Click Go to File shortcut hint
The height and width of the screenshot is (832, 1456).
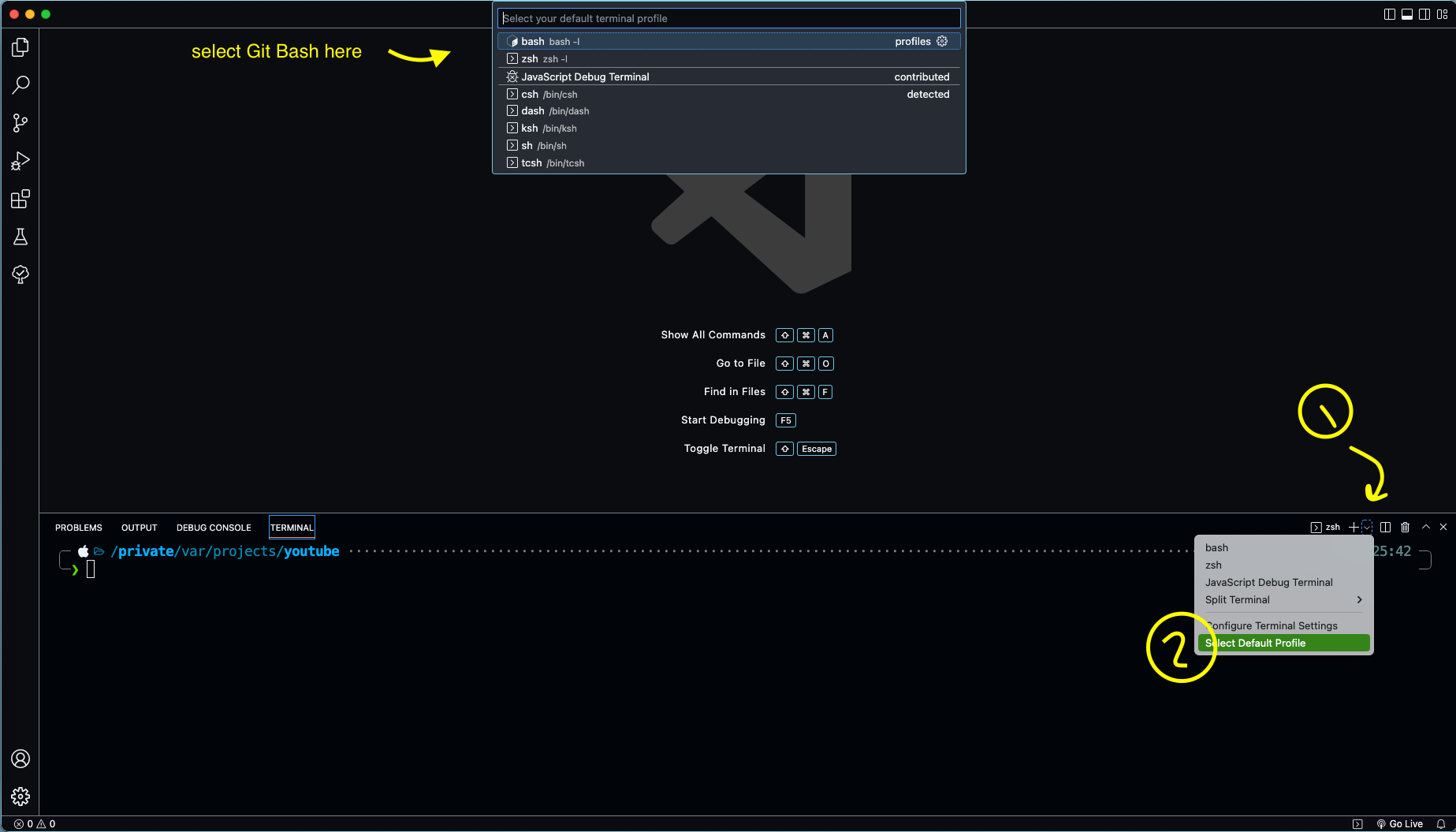click(x=774, y=364)
